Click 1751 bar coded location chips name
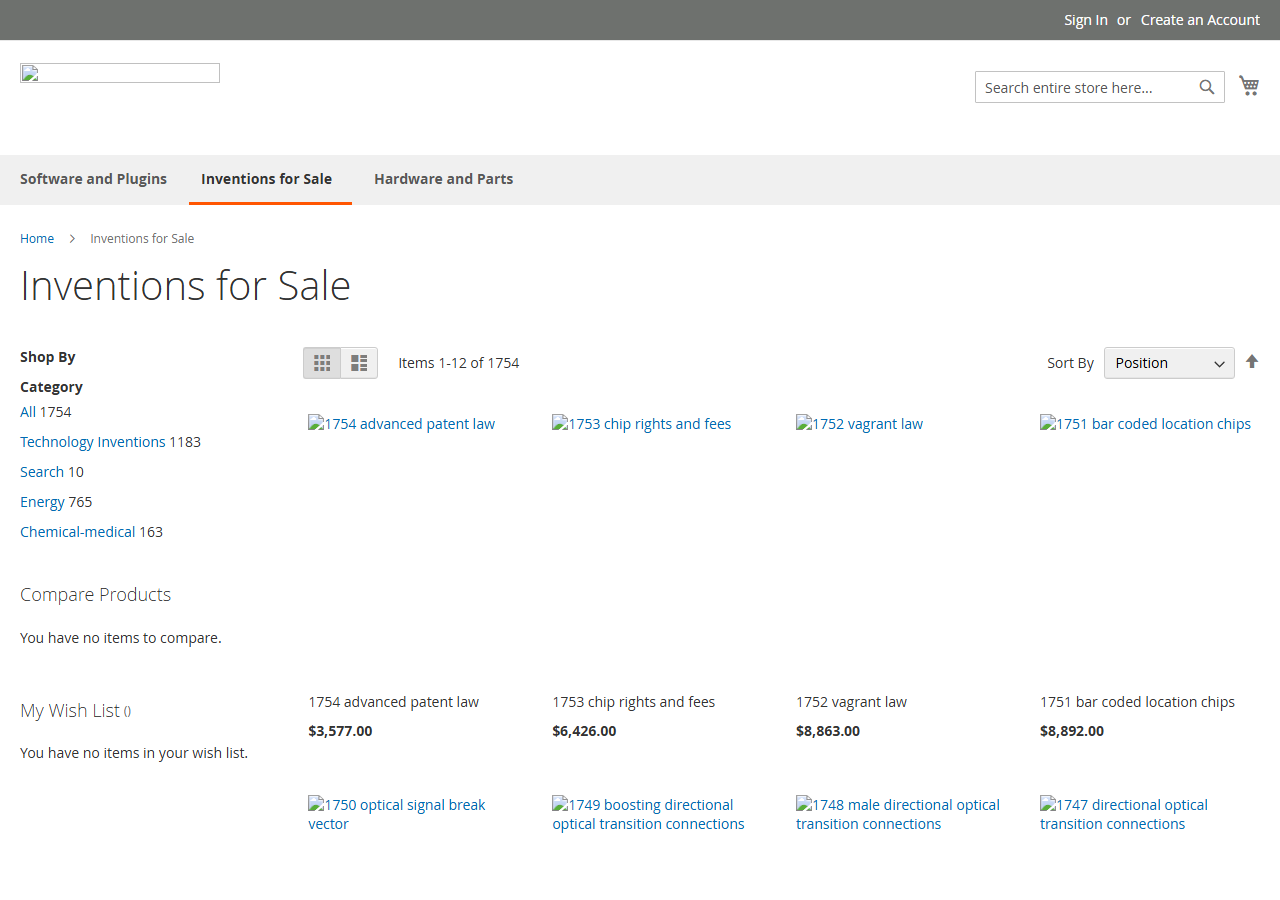The image size is (1280, 900). [x=1137, y=702]
